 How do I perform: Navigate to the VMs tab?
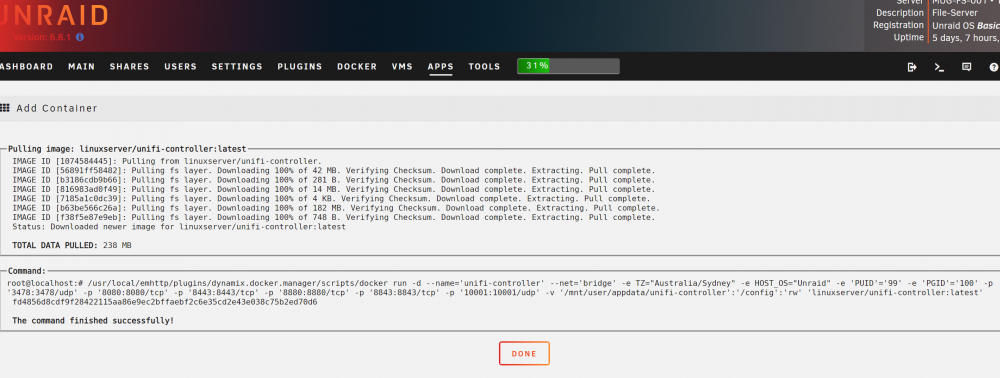[x=402, y=66]
